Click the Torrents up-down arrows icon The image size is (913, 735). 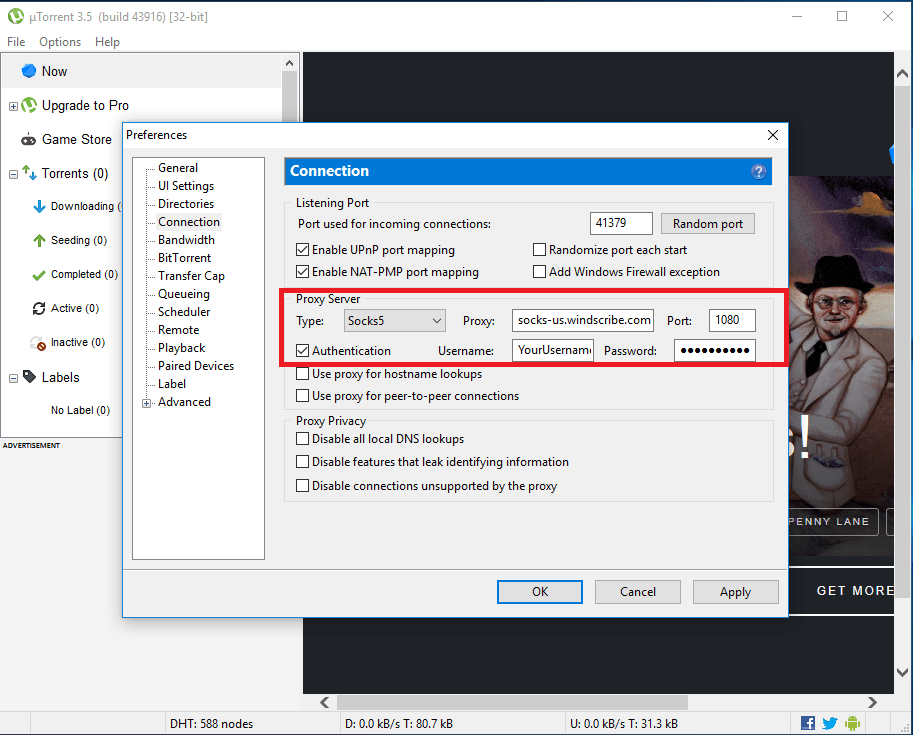(x=29, y=172)
